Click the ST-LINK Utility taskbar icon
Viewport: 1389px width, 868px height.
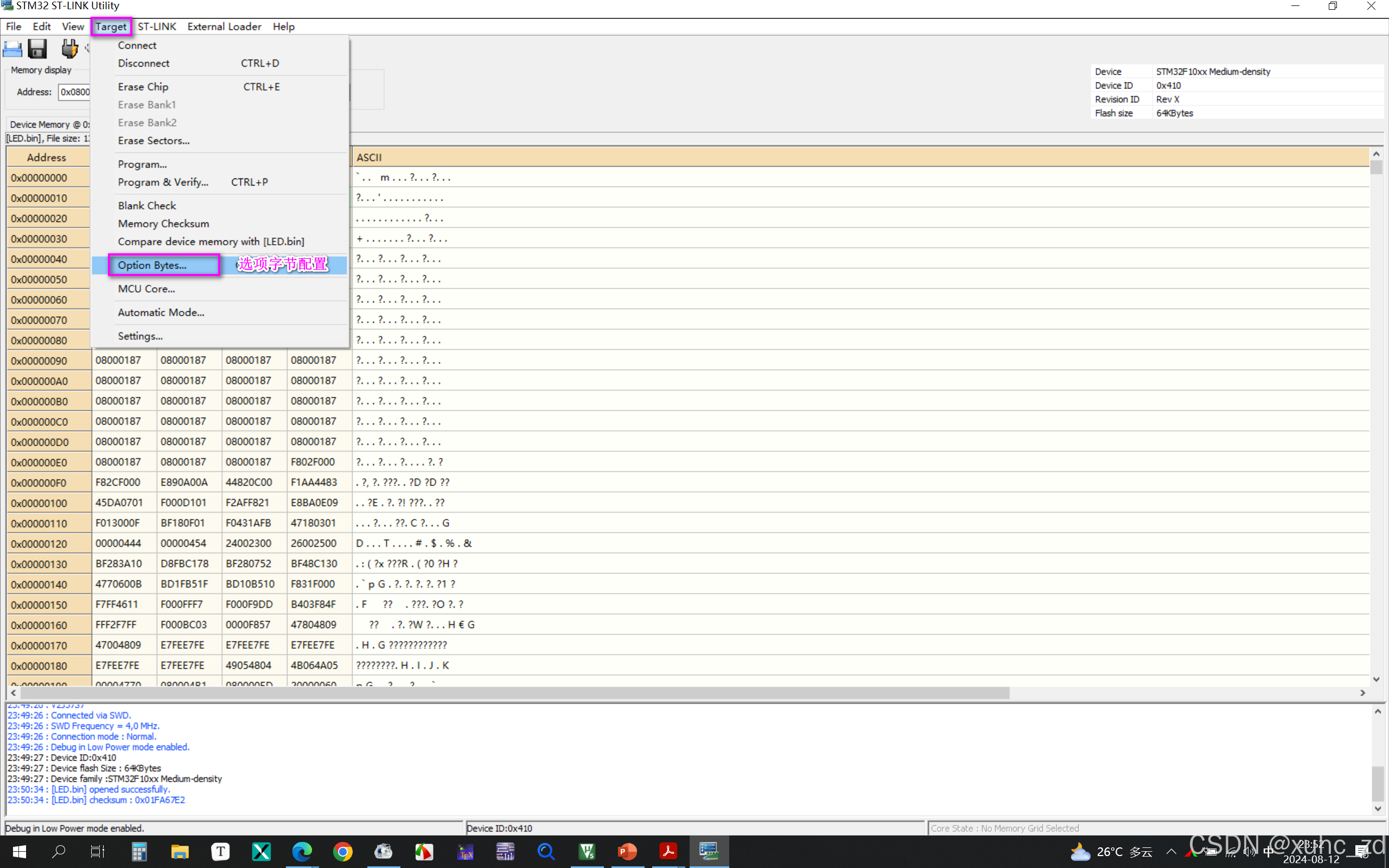709,852
